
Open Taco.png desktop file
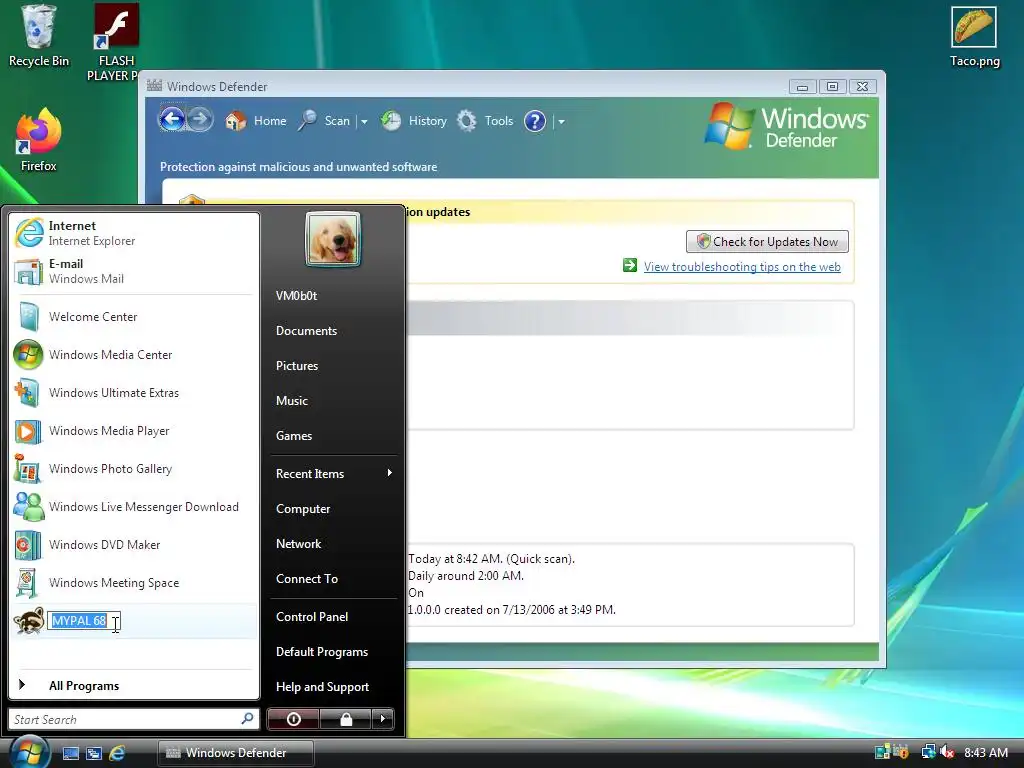coord(974,37)
